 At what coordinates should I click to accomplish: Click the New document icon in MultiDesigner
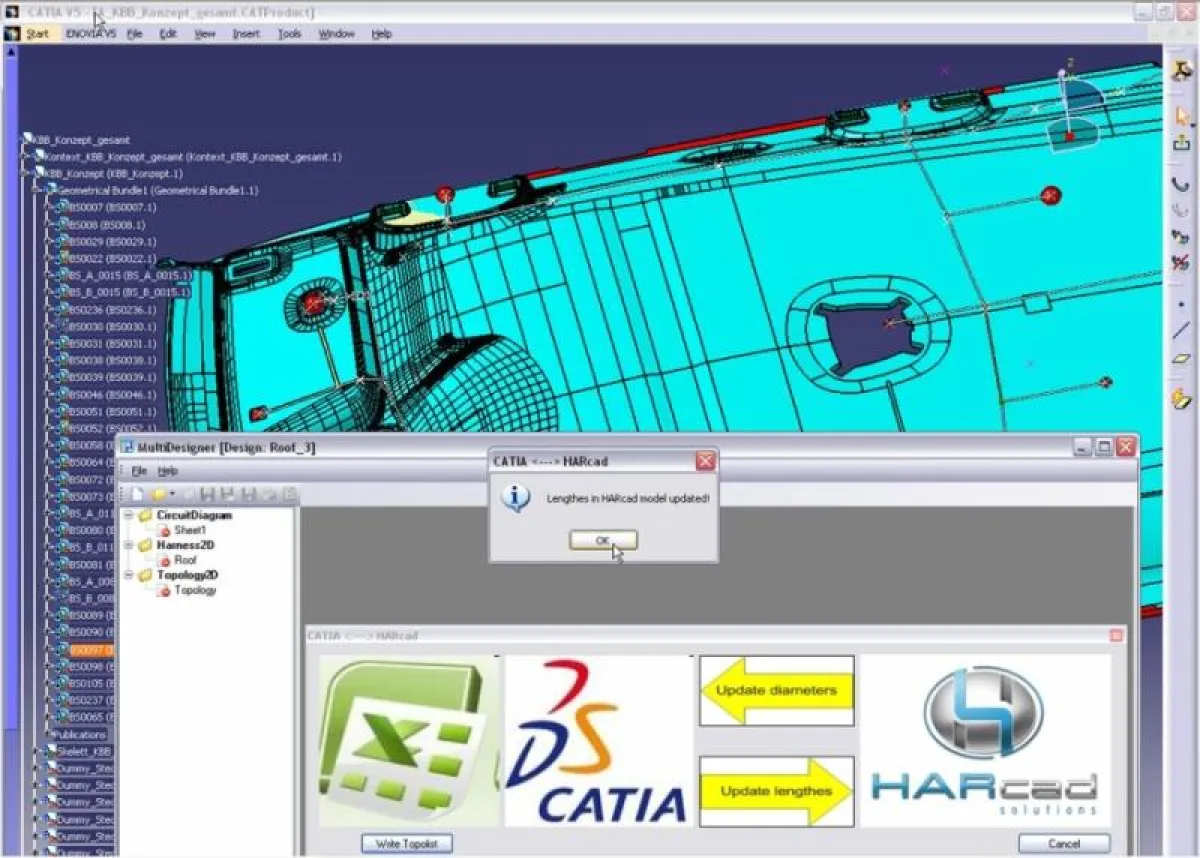point(136,494)
